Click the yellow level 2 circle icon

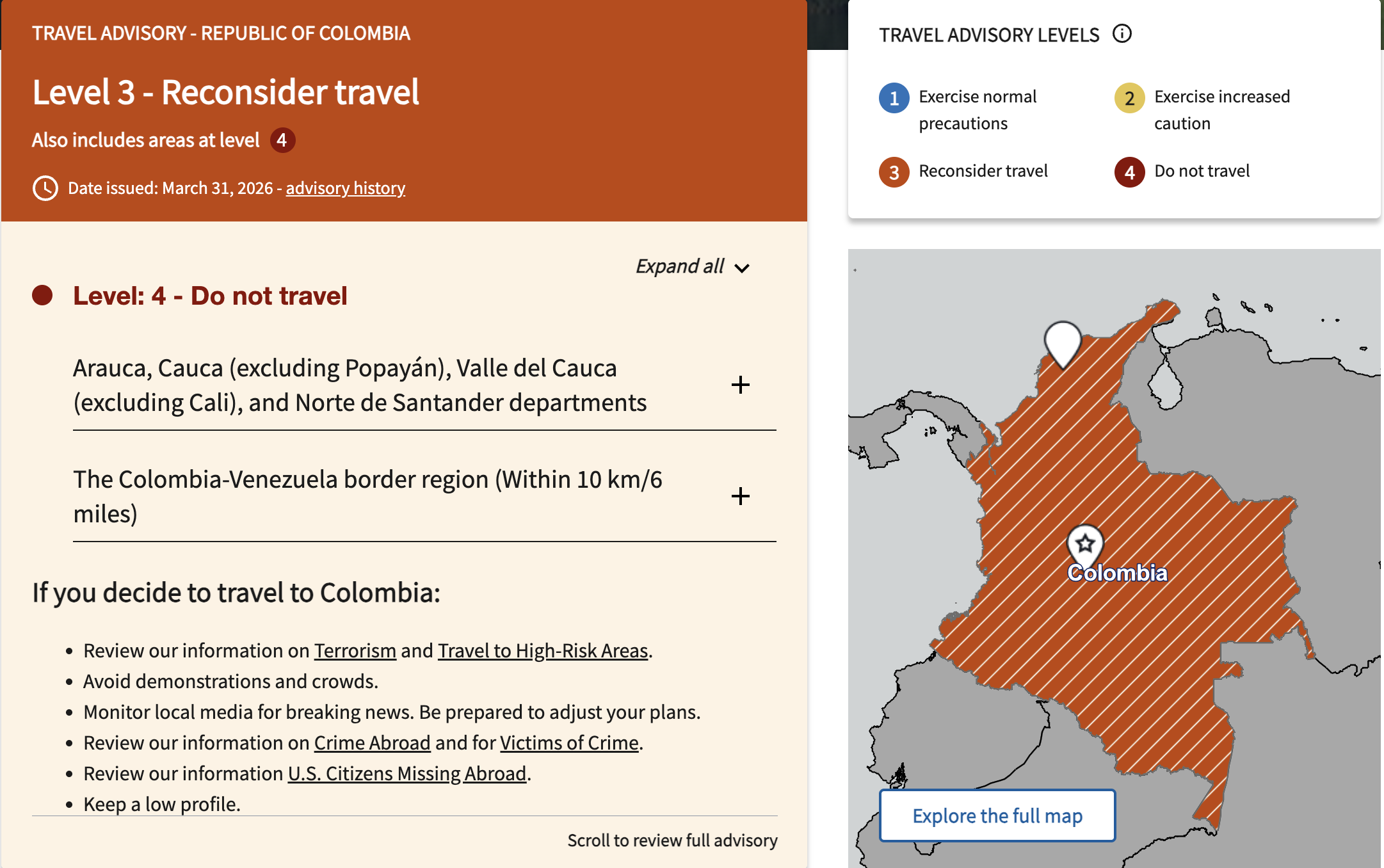(1129, 98)
